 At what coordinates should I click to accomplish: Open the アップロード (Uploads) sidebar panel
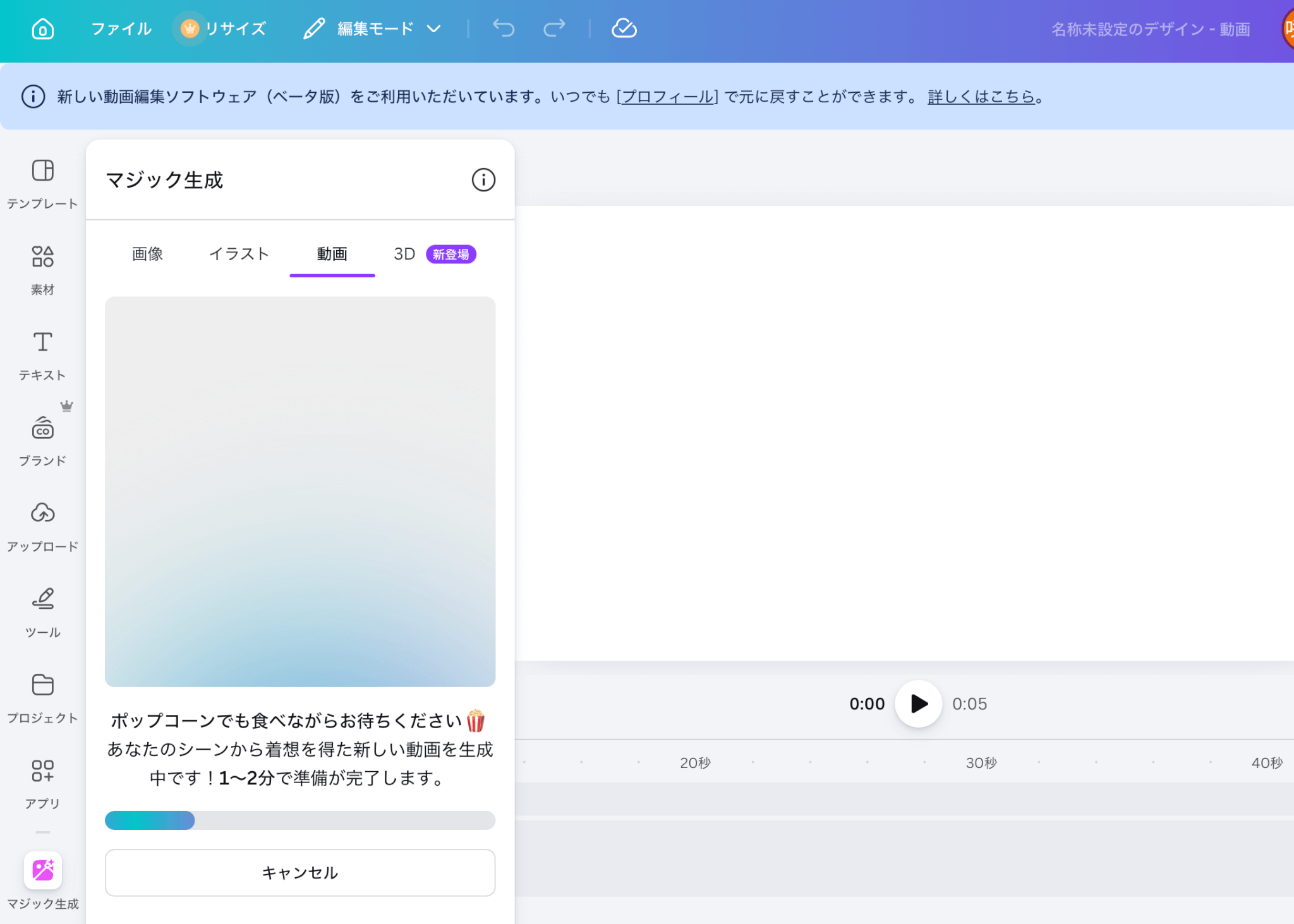(x=42, y=525)
